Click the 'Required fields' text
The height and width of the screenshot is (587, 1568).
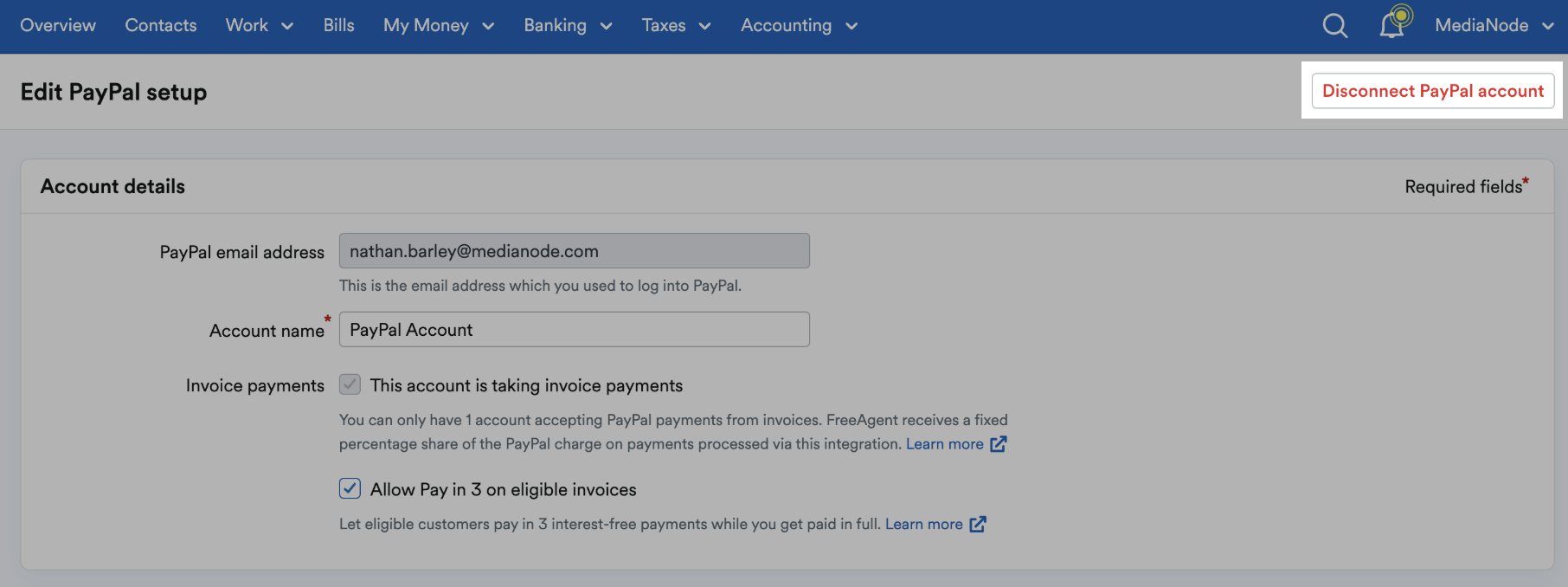click(x=1463, y=187)
